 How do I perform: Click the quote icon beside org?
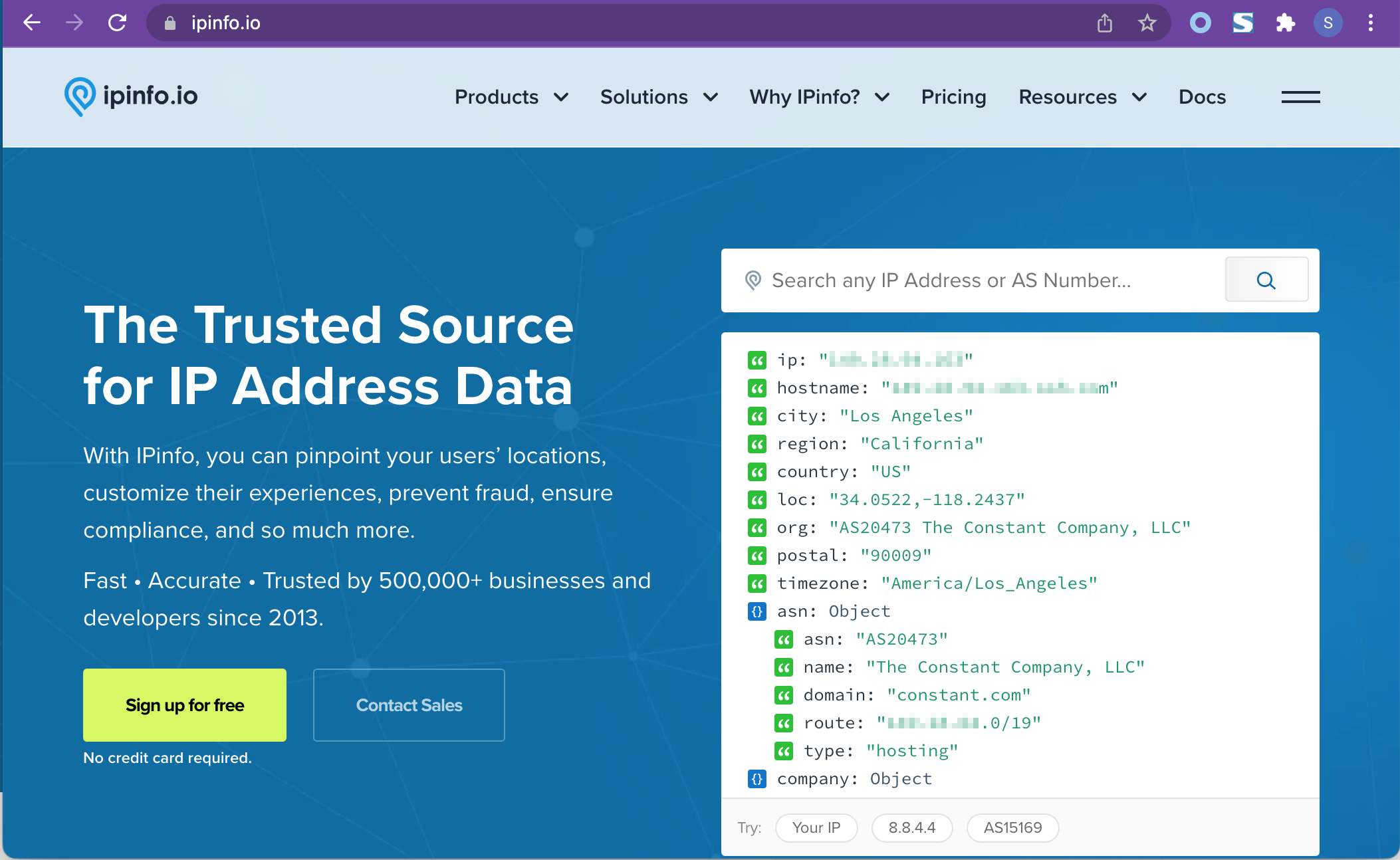pyautogui.click(x=757, y=528)
